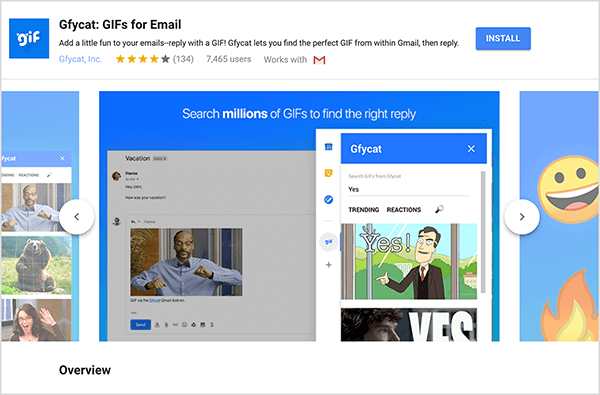
Task: Click the 7,465 users text
Action: tap(228, 59)
